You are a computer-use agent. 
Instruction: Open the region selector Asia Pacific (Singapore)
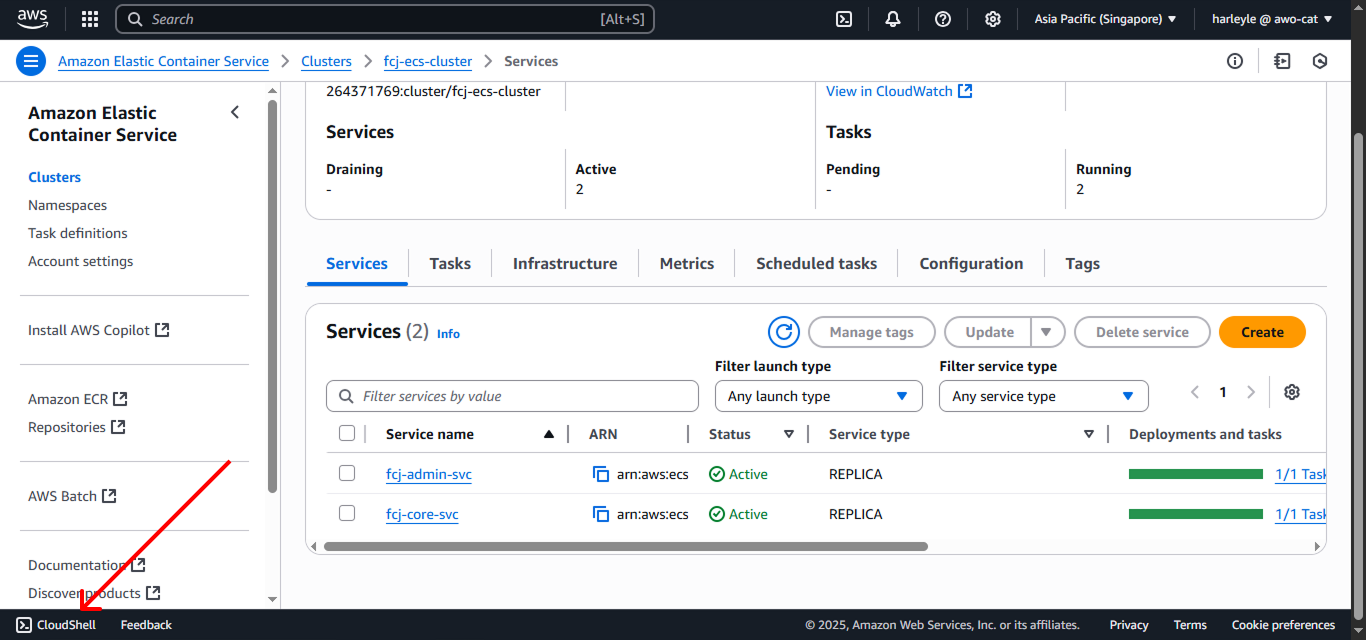[1105, 19]
